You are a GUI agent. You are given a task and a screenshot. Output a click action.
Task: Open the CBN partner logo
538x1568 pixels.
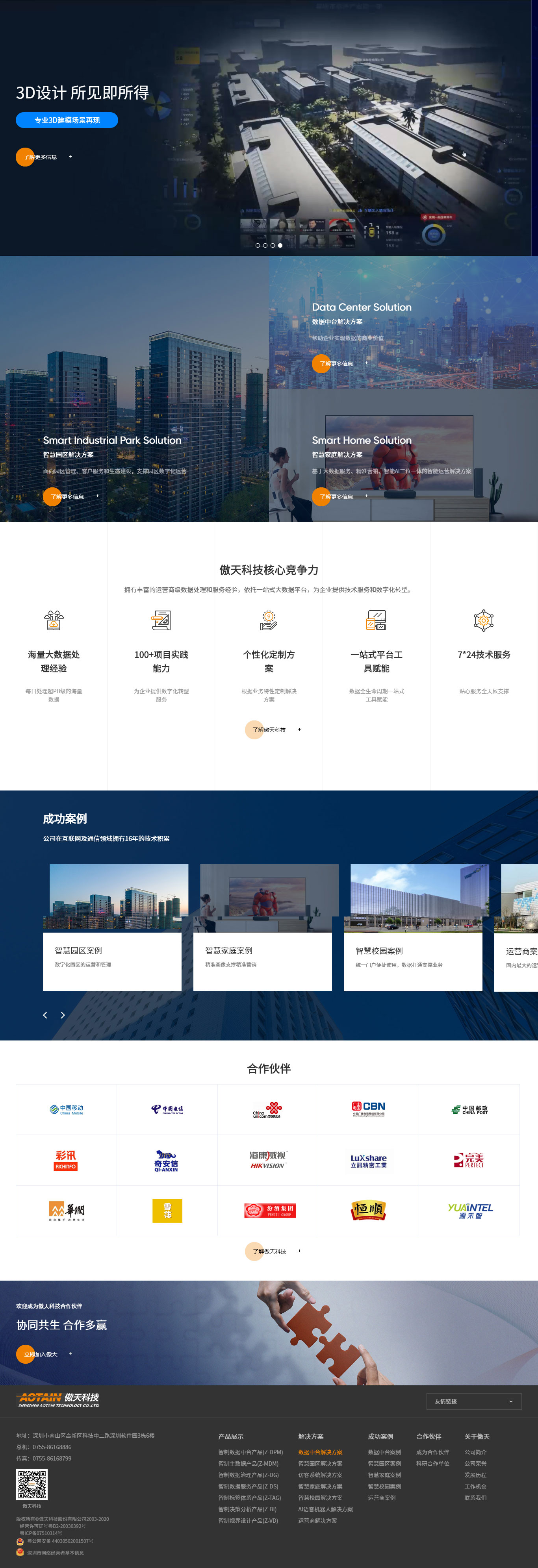coord(368,1109)
